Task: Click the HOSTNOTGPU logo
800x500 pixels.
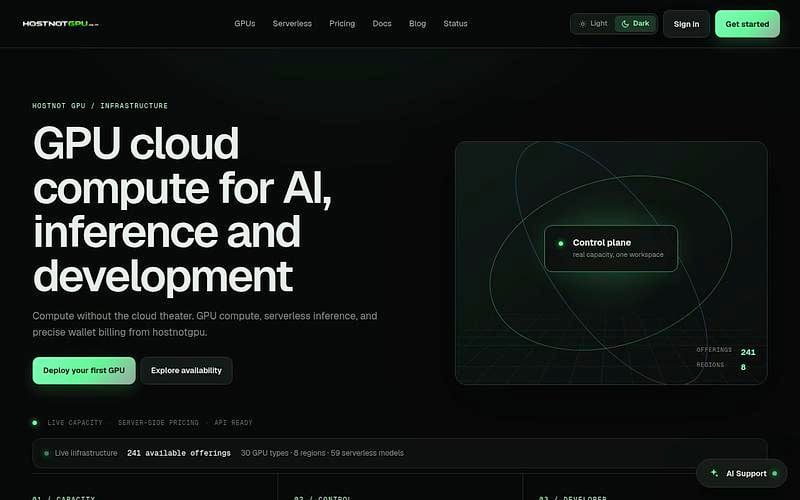Action: (x=60, y=23)
